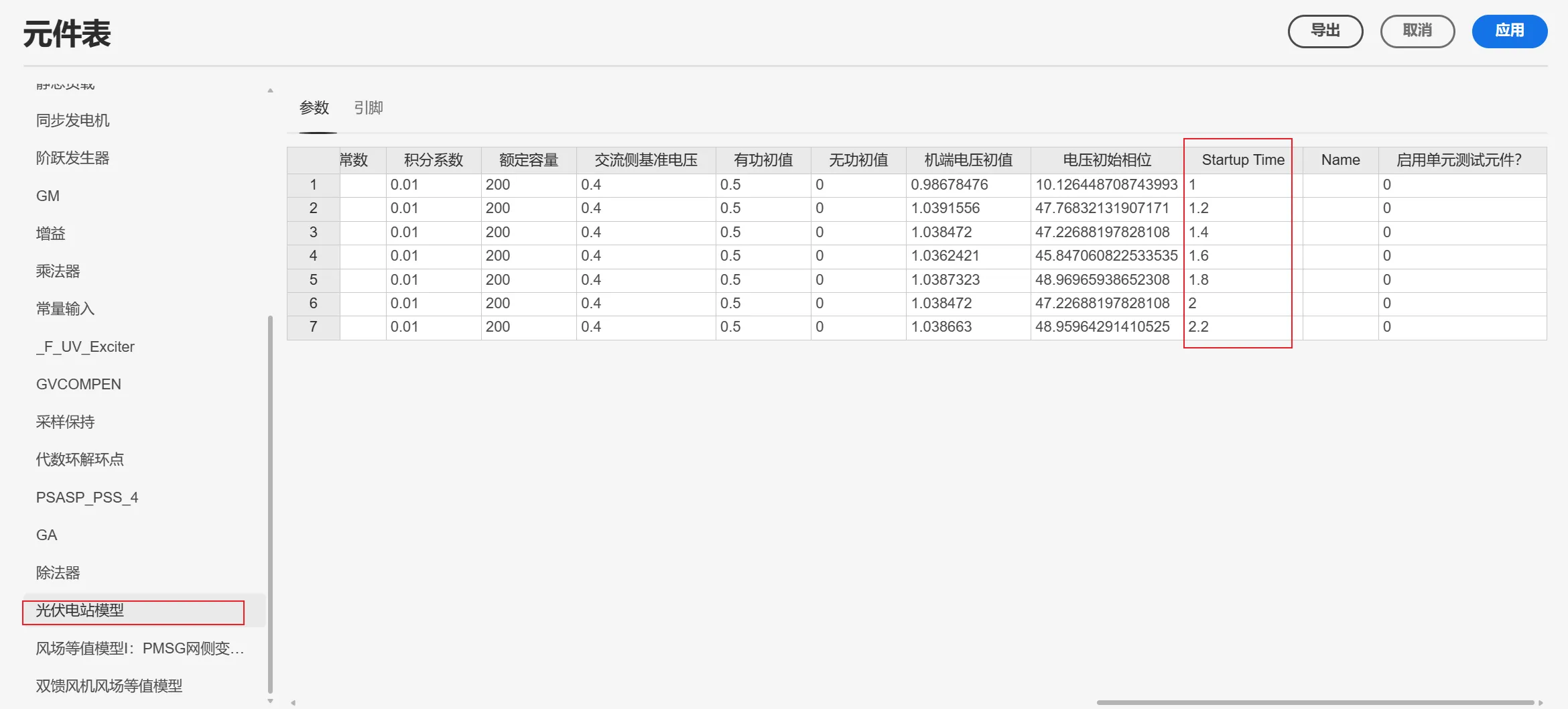Click the Startup Time column header
The height and width of the screenshot is (709, 1568).
(x=1242, y=159)
